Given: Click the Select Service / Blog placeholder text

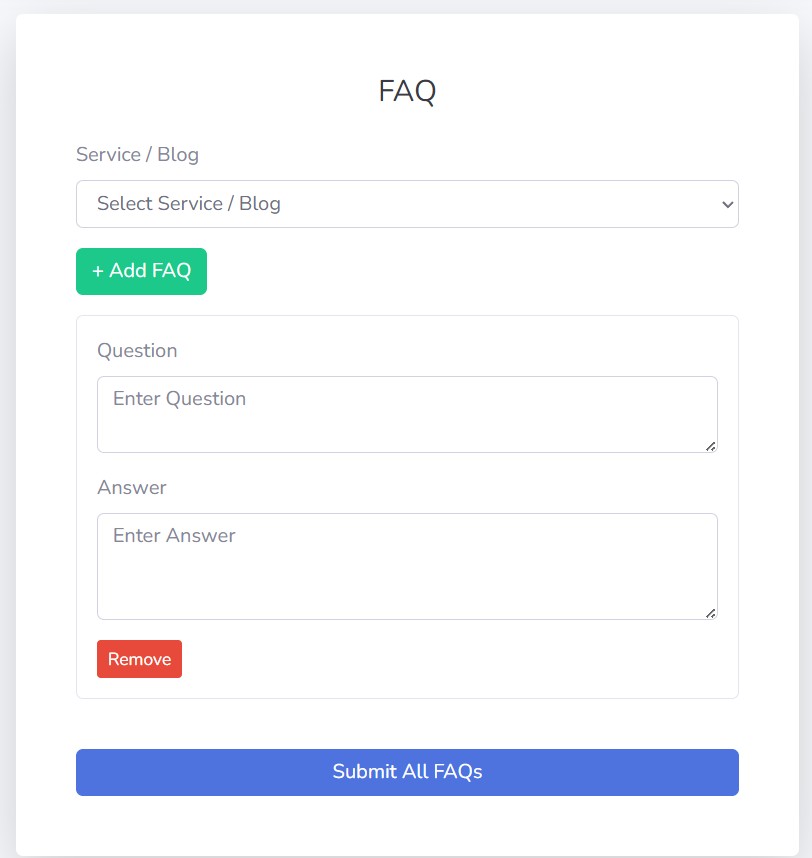Looking at the screenshot, I should (x=189, y=204).
